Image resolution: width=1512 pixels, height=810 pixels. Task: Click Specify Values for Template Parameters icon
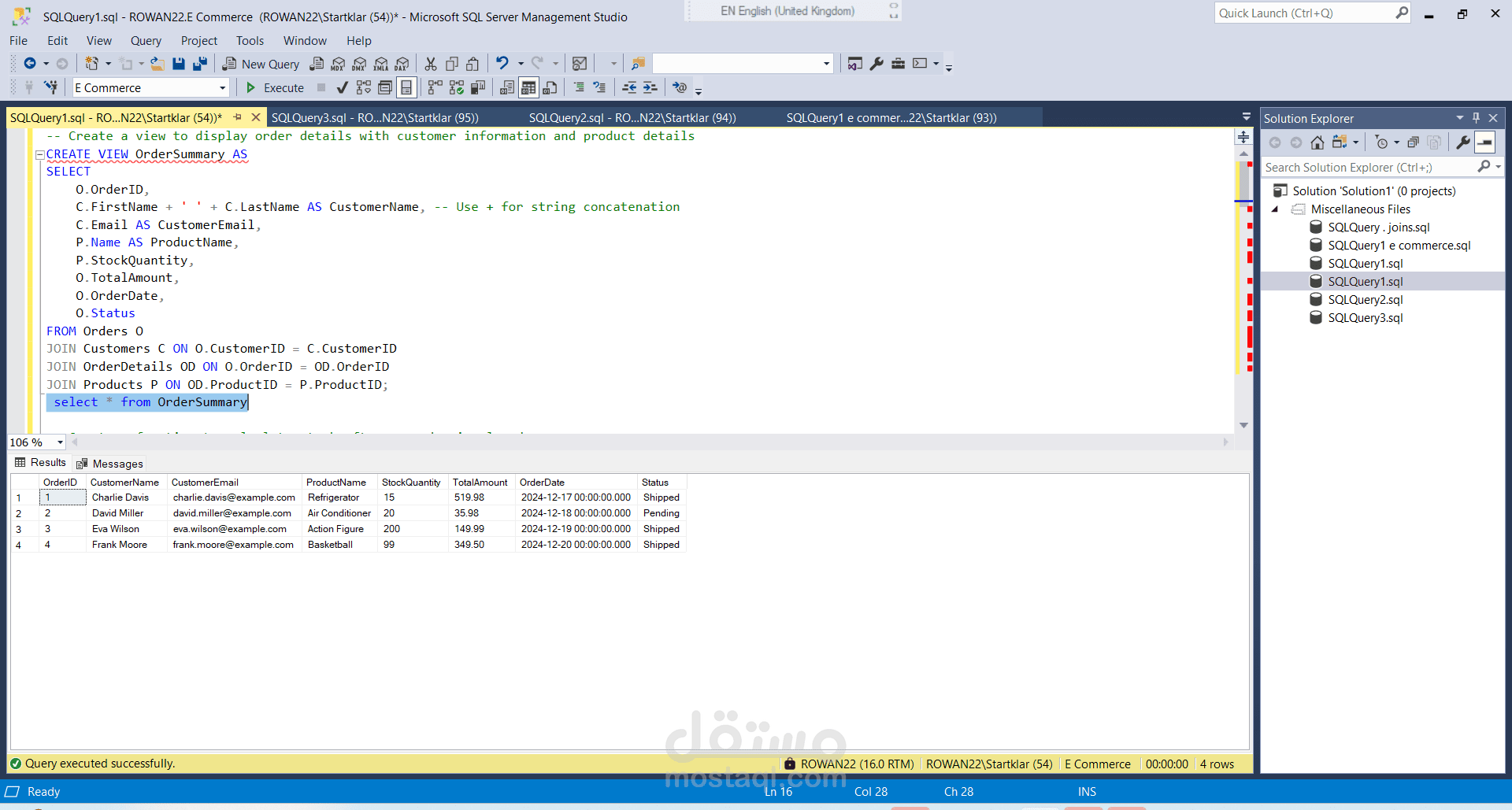[x=680, y=87]
